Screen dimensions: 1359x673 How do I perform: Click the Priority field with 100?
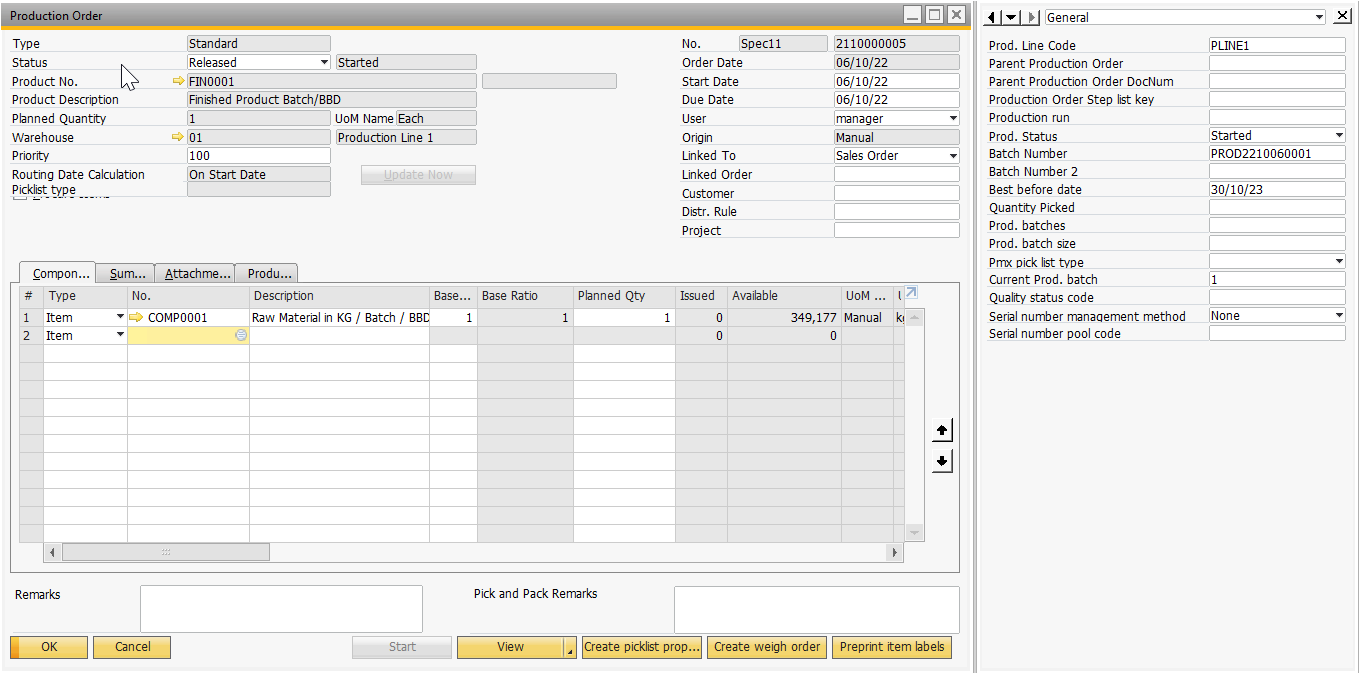tap(258, 156)
